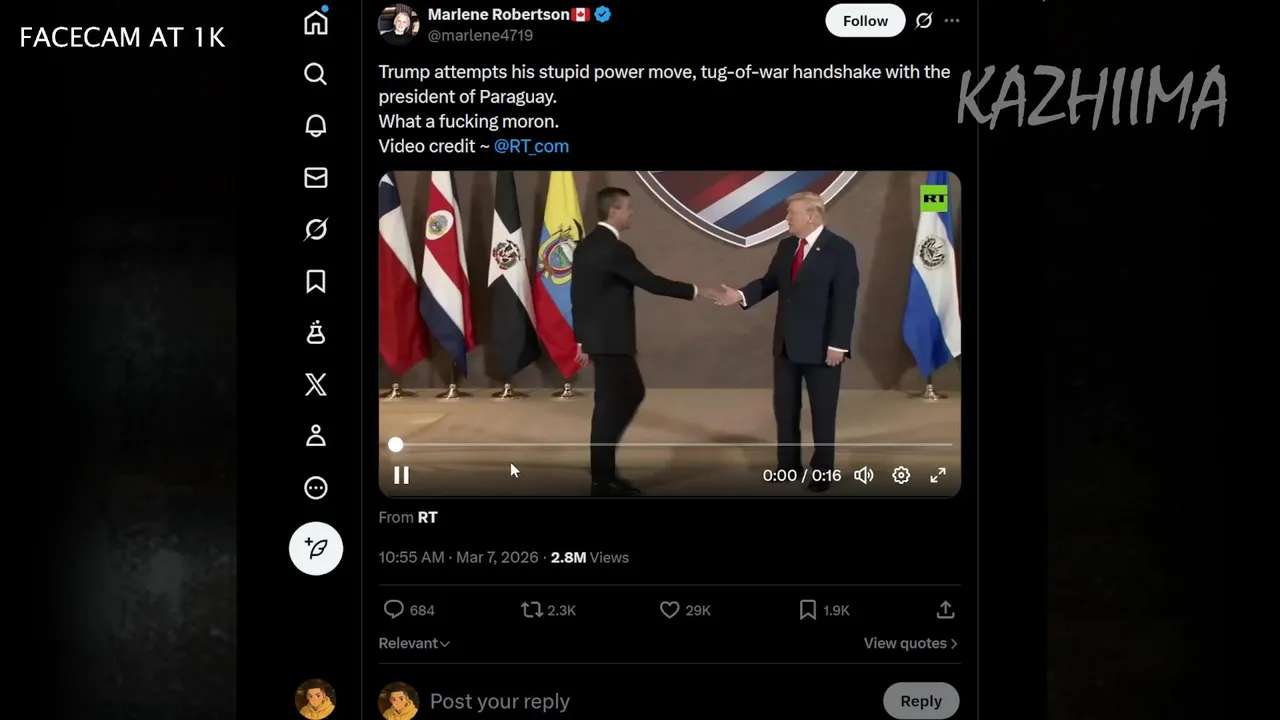Open More circle menu in sidebar

(x=316, y=488)
